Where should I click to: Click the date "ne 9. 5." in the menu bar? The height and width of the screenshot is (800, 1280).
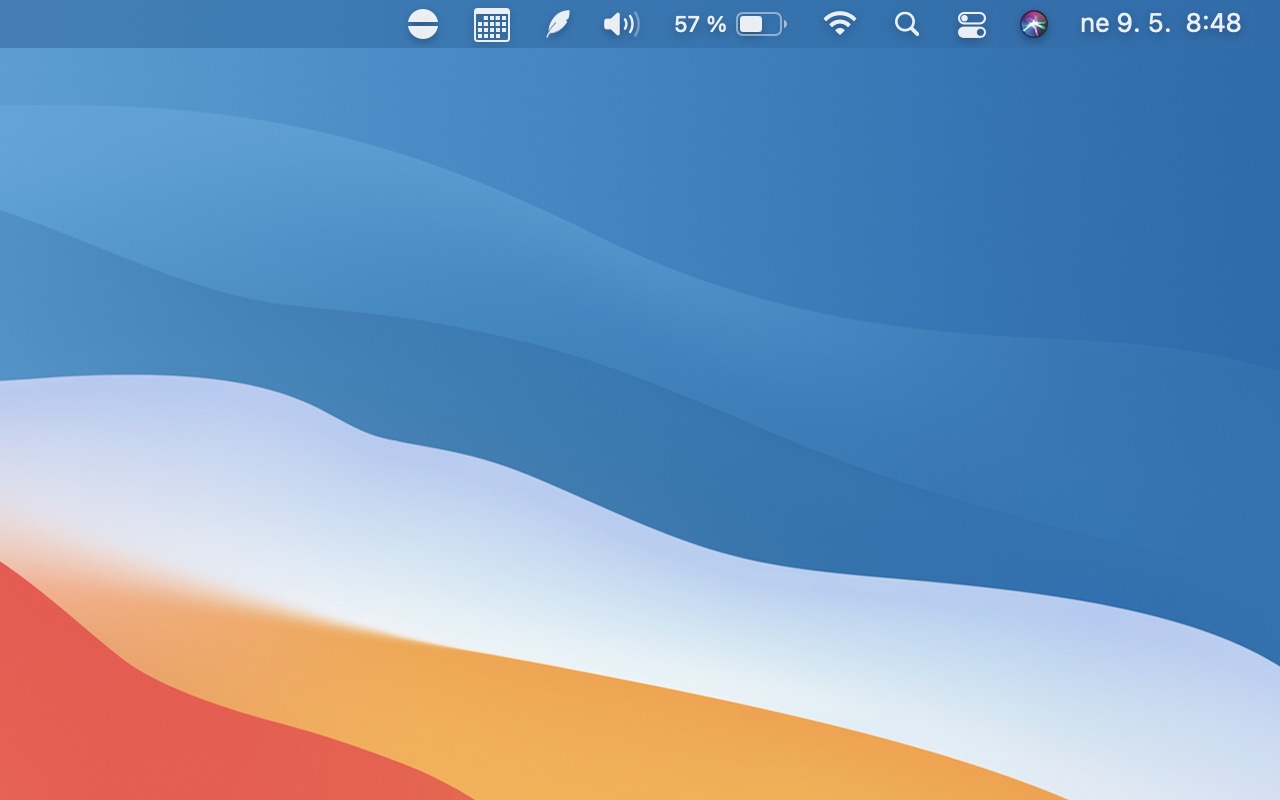(x=1124, y=24)
